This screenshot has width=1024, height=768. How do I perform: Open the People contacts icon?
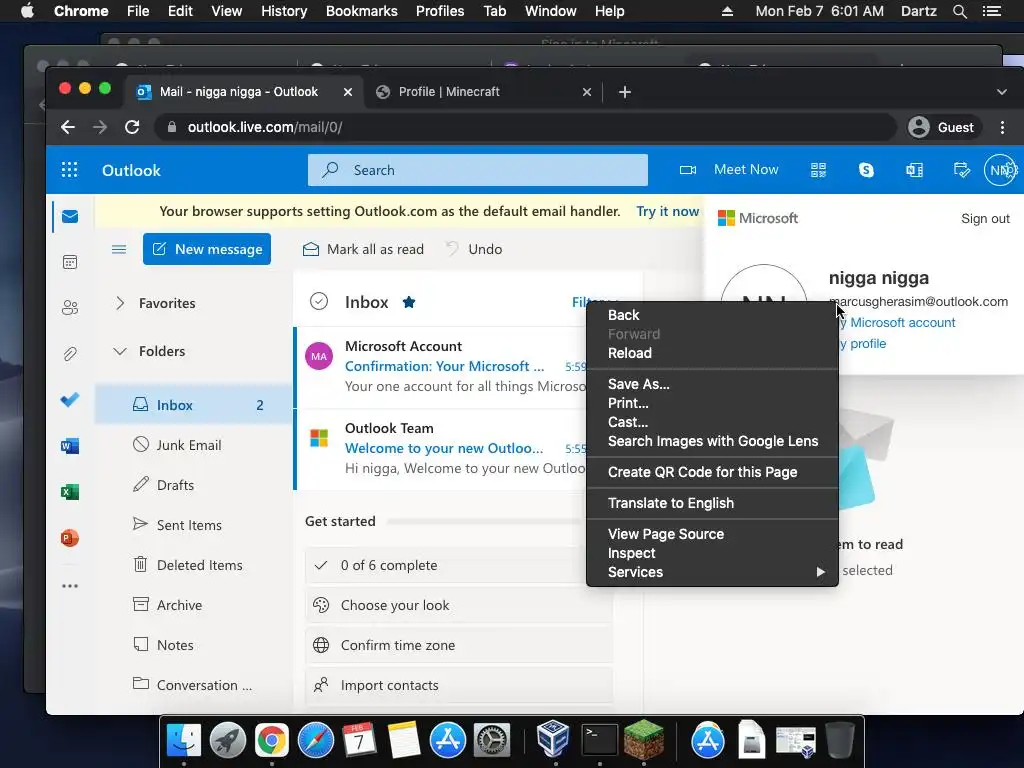coord(70,308)
